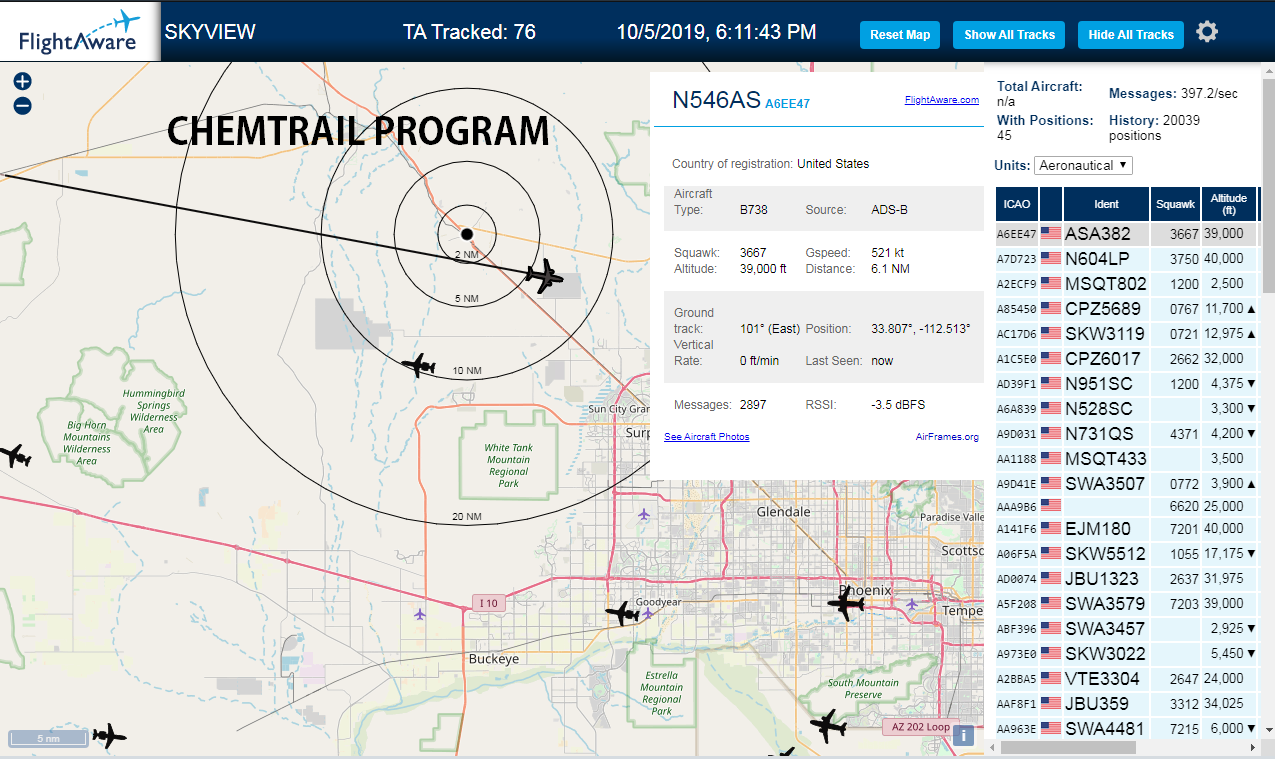The height and width of the screenshot is (759, 1275).
Task: Select aircraft icon near Goodyear
Action: [x=622, y=613]
